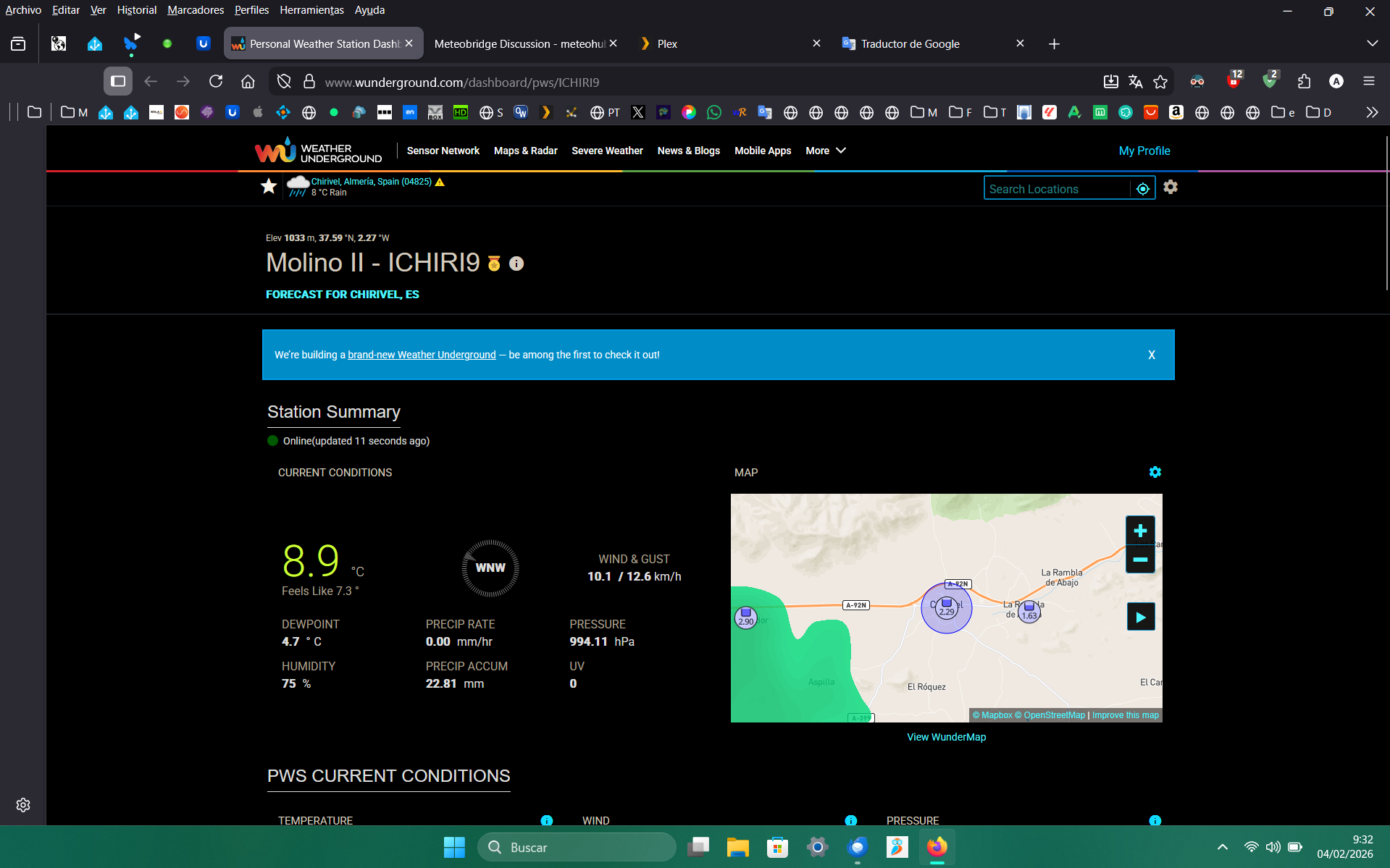Image resolution: width=1390 pixels, height=868 pixels.
Task: Click the geolocation crosshair in the search bar
Action: (1143, 188)
